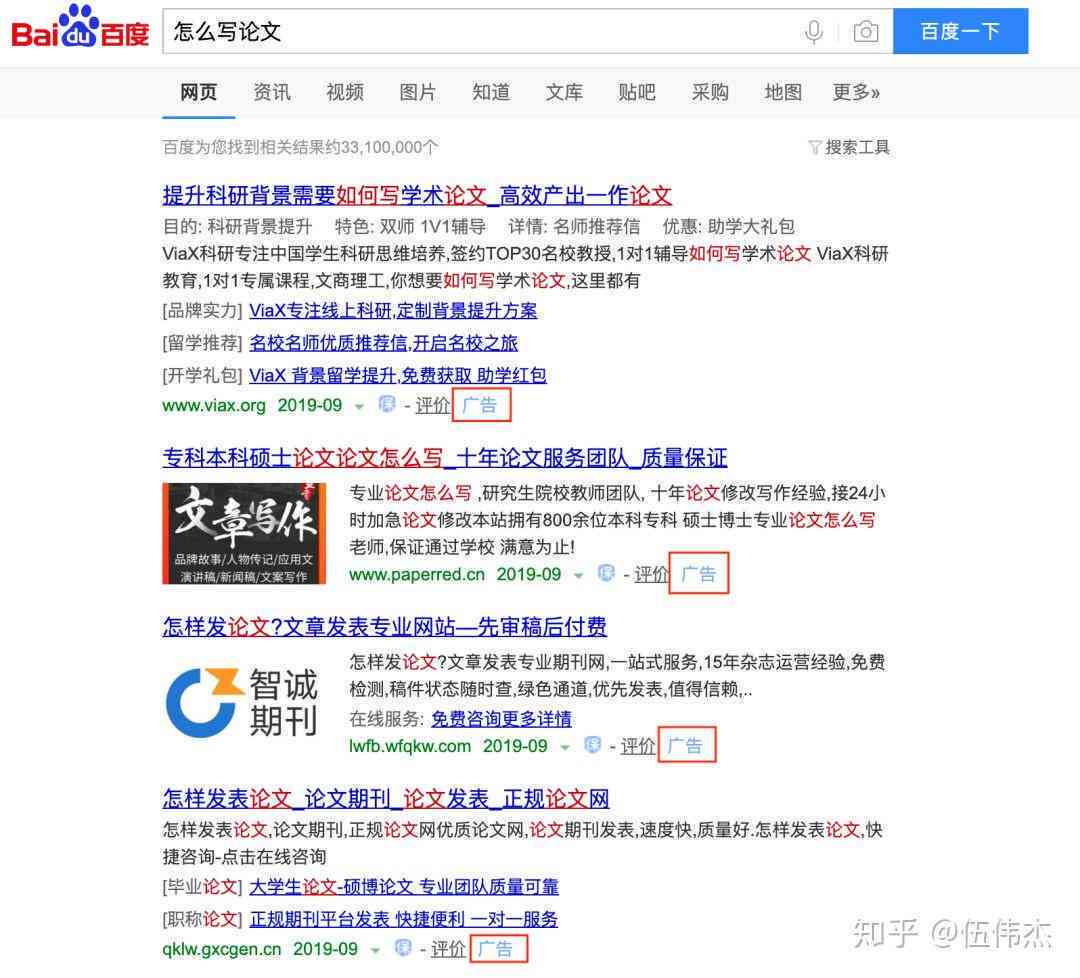This screenshot has width=1080, height=978.
Task: Open 搜索工具 filter options
Action: click(857, 147)
